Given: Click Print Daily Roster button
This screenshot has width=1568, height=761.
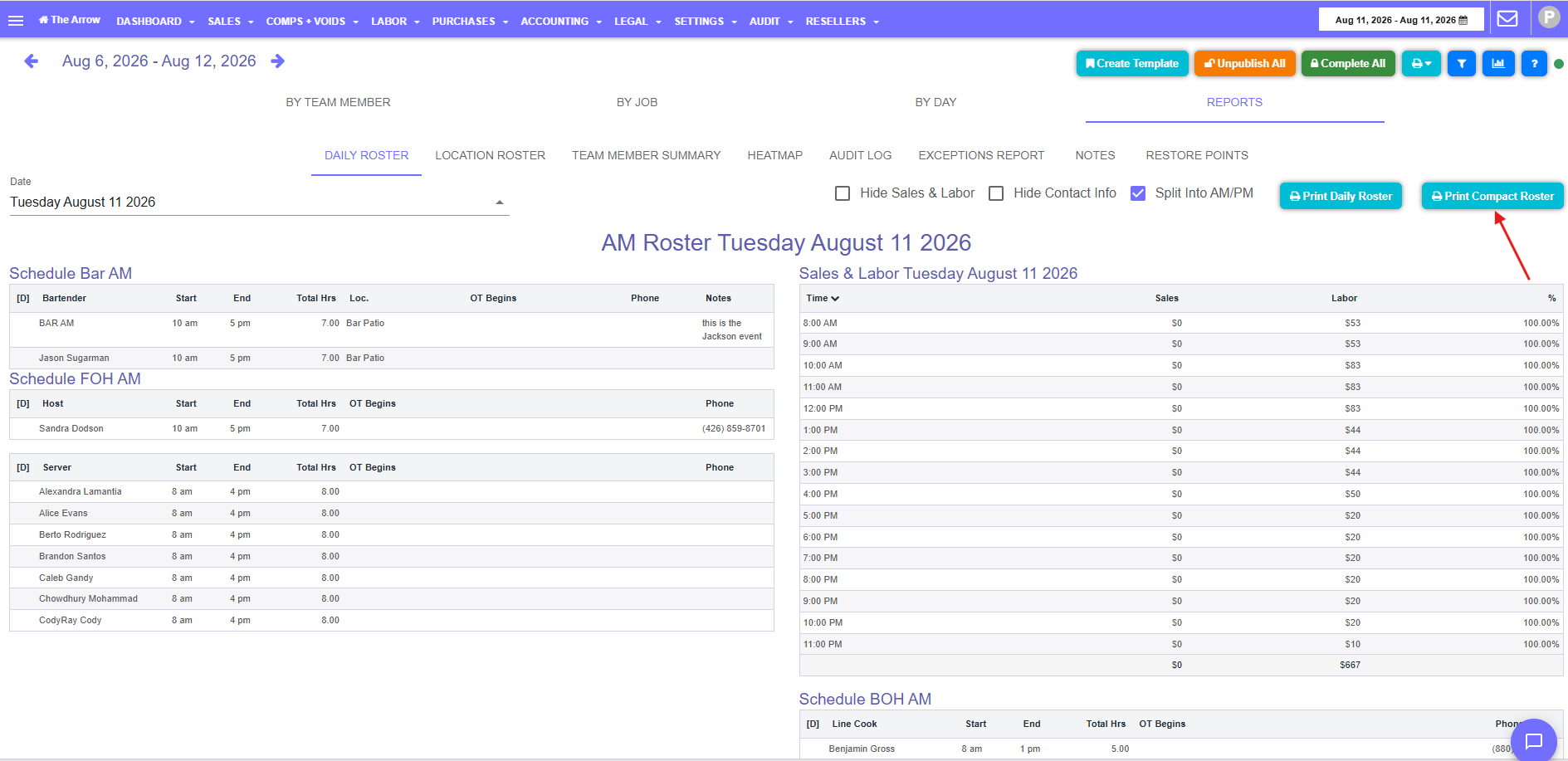Looking at the screenshot, I should (1341, 196).
